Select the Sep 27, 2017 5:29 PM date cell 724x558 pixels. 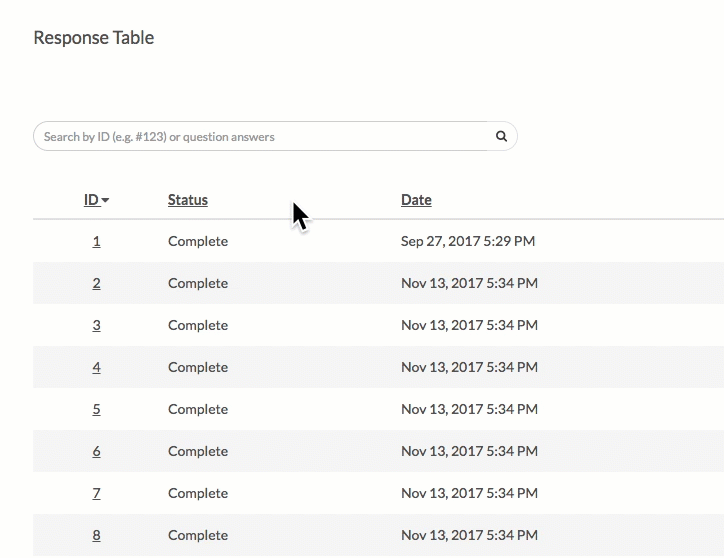[x=467, y=241]
